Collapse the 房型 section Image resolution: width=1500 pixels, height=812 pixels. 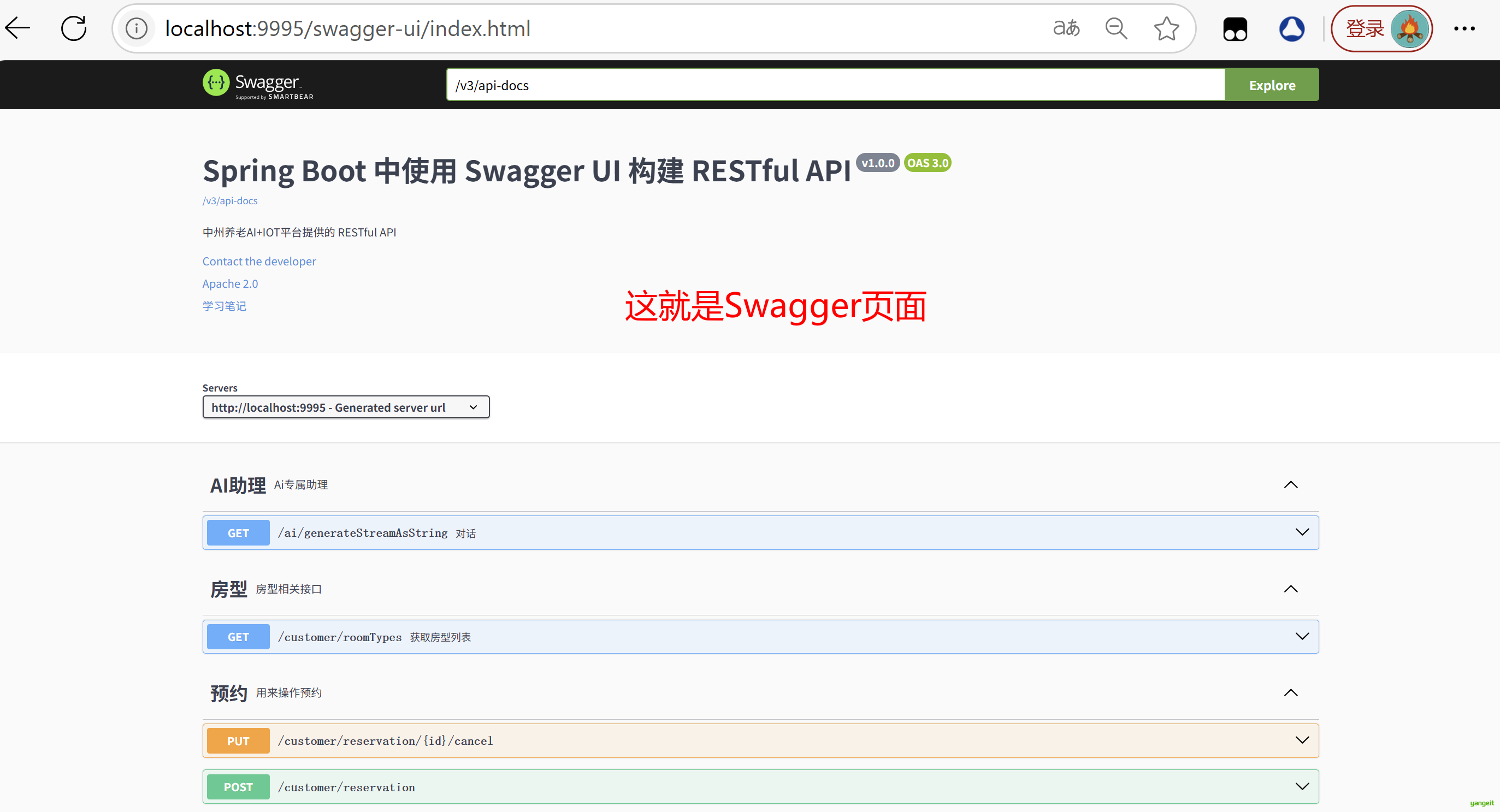point(1290,589)
